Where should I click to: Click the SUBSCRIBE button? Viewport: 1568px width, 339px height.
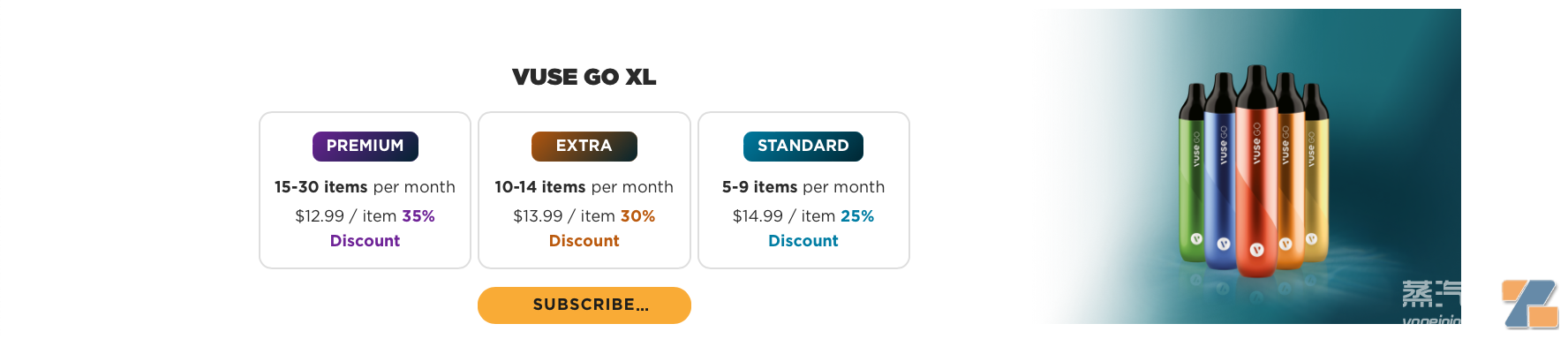click(584, 305)
